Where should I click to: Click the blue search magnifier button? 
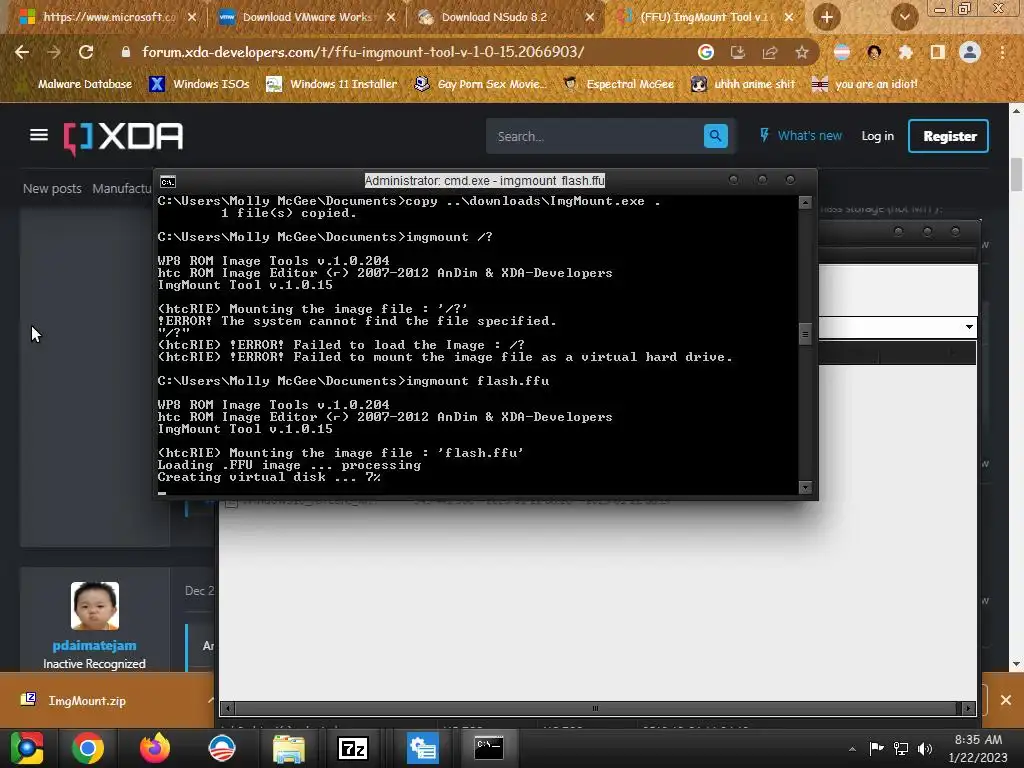click(716, 136)
